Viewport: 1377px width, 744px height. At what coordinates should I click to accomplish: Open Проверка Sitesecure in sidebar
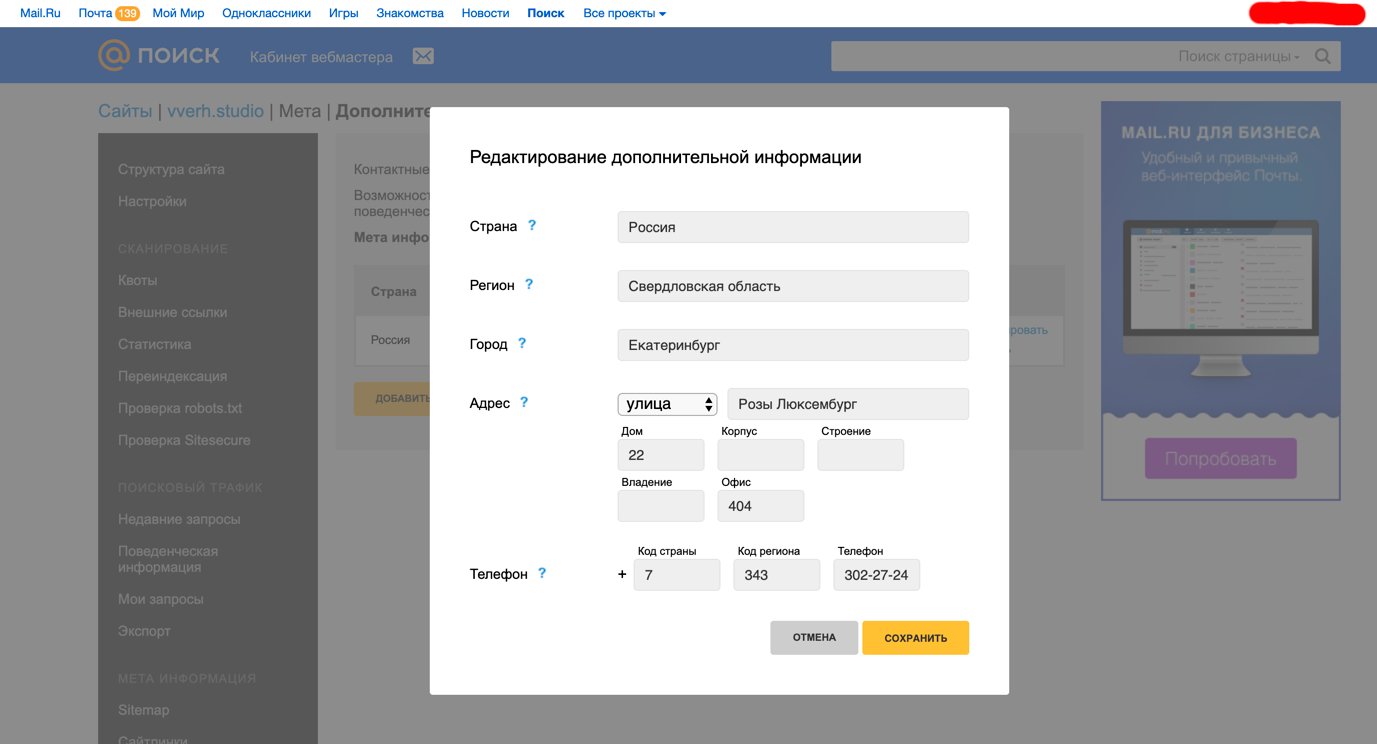point(184,440)
